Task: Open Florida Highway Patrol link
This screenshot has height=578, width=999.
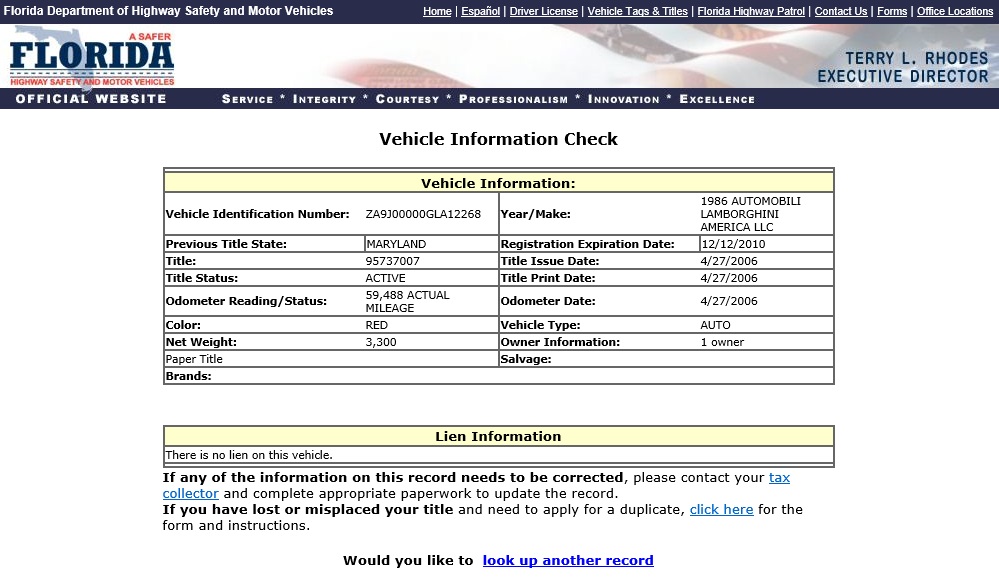Action: coord(751,11)
